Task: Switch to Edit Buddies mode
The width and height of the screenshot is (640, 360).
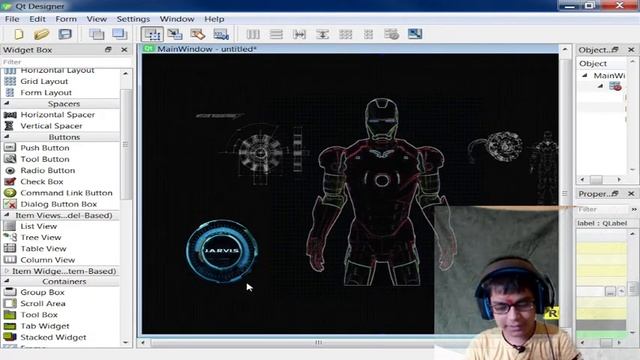Action: point(198,34)
